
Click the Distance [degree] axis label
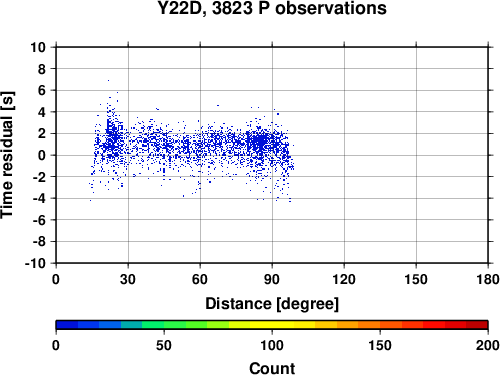click(x=272, y=304)
